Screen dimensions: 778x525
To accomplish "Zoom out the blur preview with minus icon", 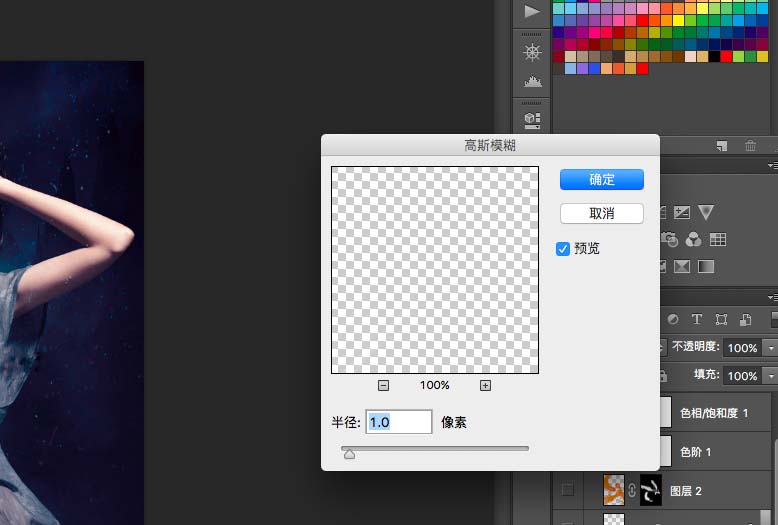I will pyautogui.click(x=383, y=386).
